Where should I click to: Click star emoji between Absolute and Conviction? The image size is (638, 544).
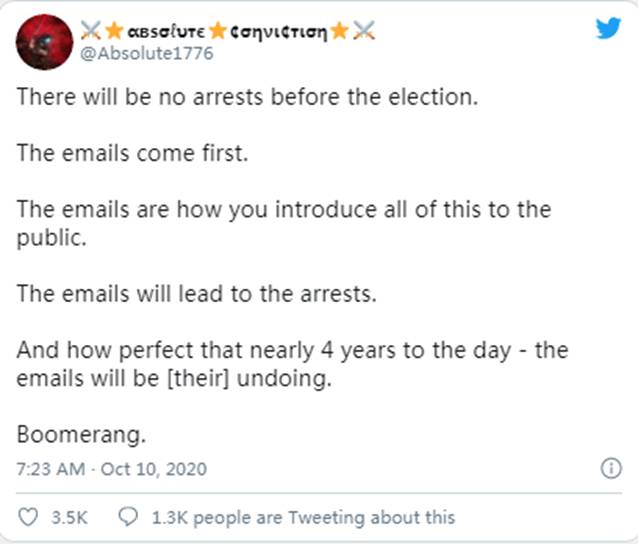pos(217,31)
